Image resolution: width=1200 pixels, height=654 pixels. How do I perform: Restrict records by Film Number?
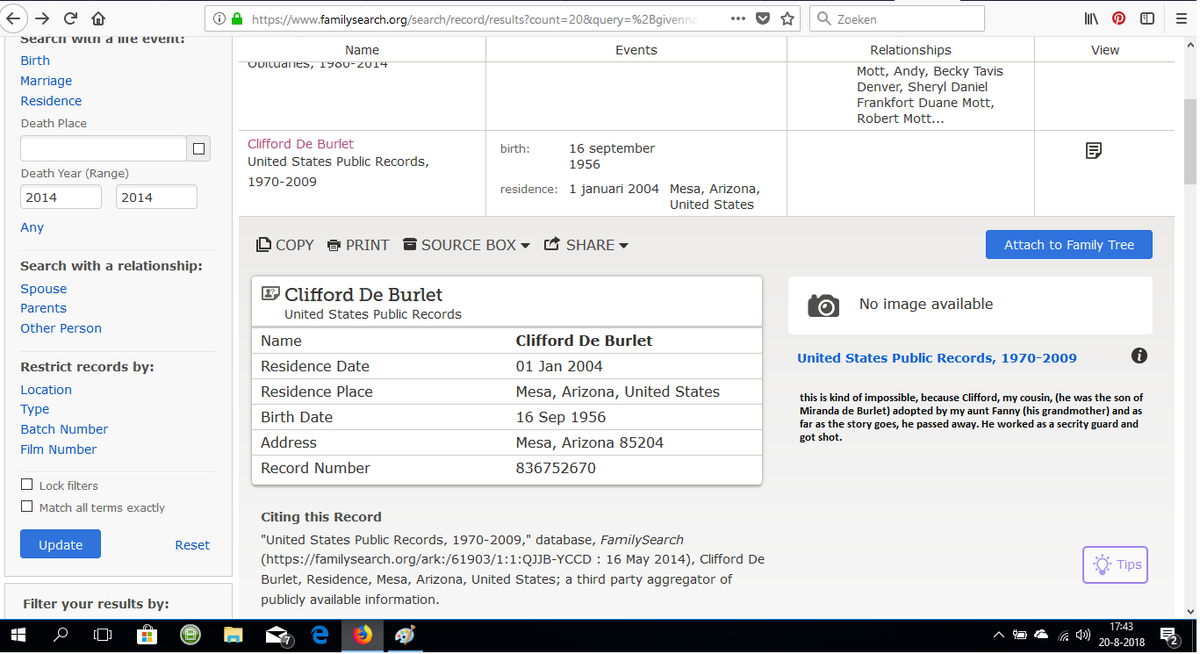click(x=59, y=449)
